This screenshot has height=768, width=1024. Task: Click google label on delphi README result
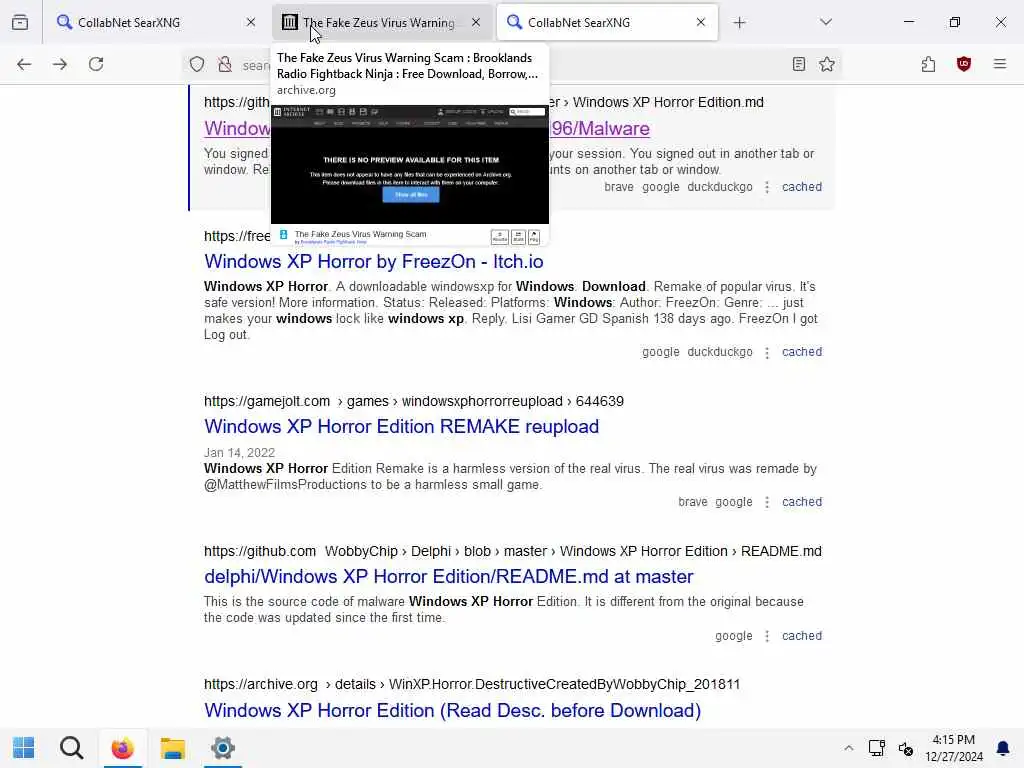[x=734, y=636]
